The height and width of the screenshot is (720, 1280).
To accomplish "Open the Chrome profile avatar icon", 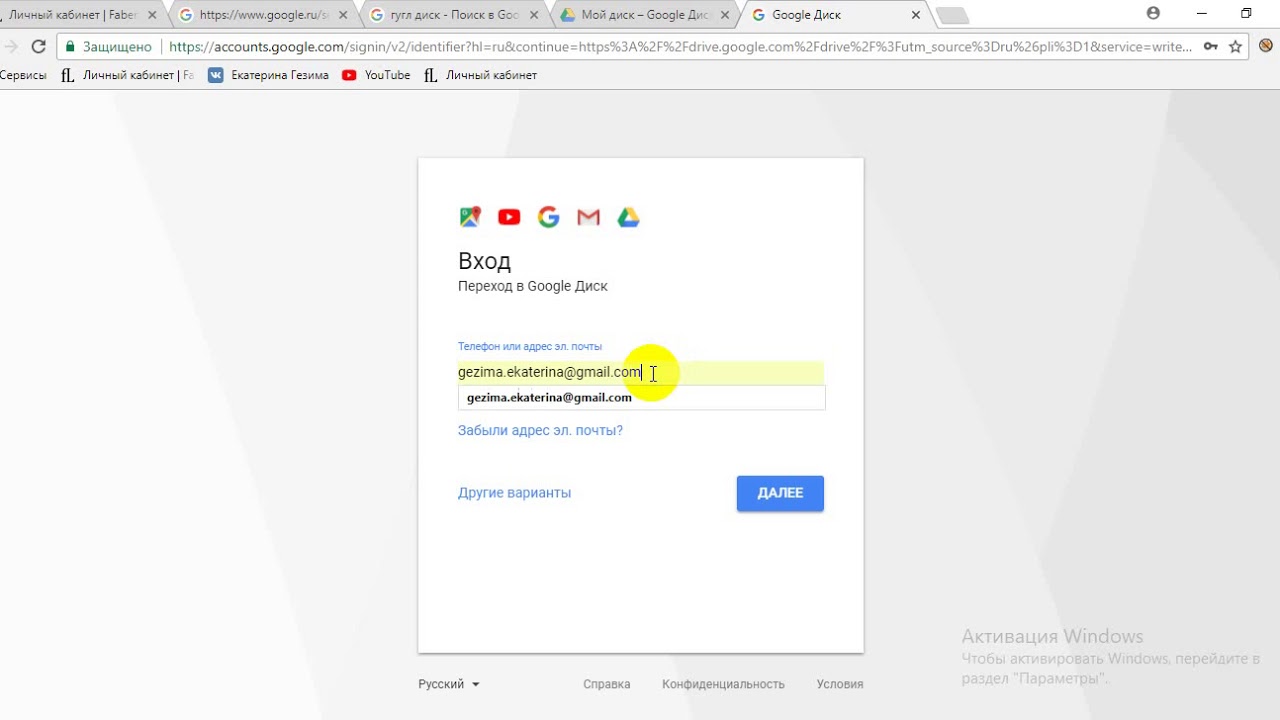I will pos(1153,14).
